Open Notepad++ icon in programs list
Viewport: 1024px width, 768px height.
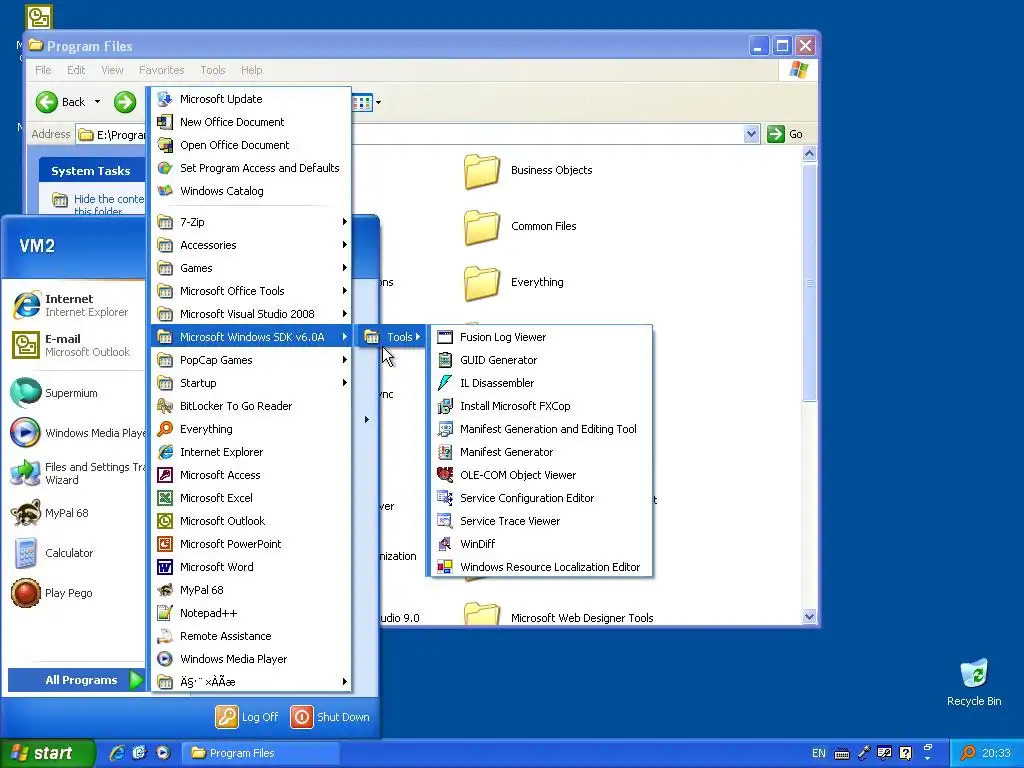pos(165,613)
